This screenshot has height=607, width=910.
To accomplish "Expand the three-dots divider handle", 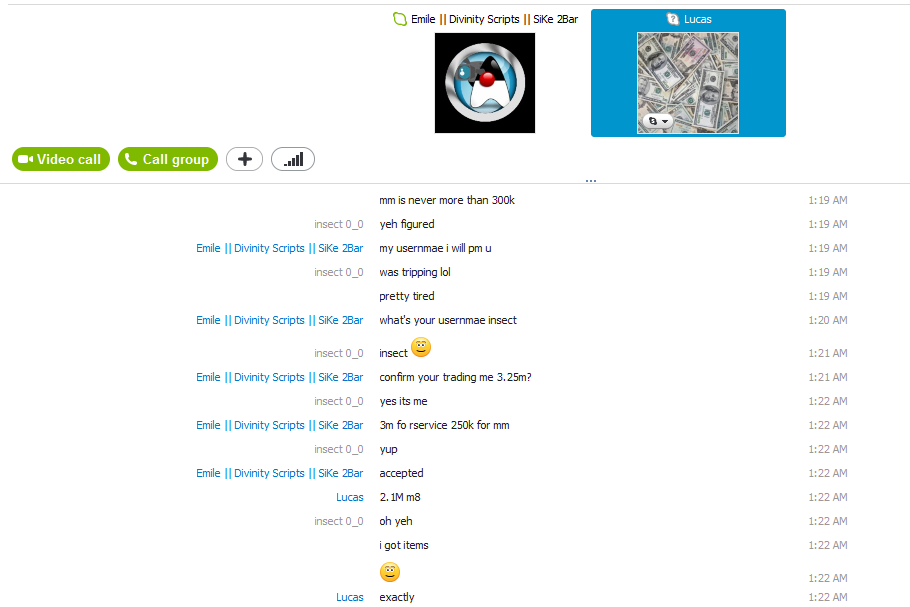I will pyautogui.click(x=591, y=180).
